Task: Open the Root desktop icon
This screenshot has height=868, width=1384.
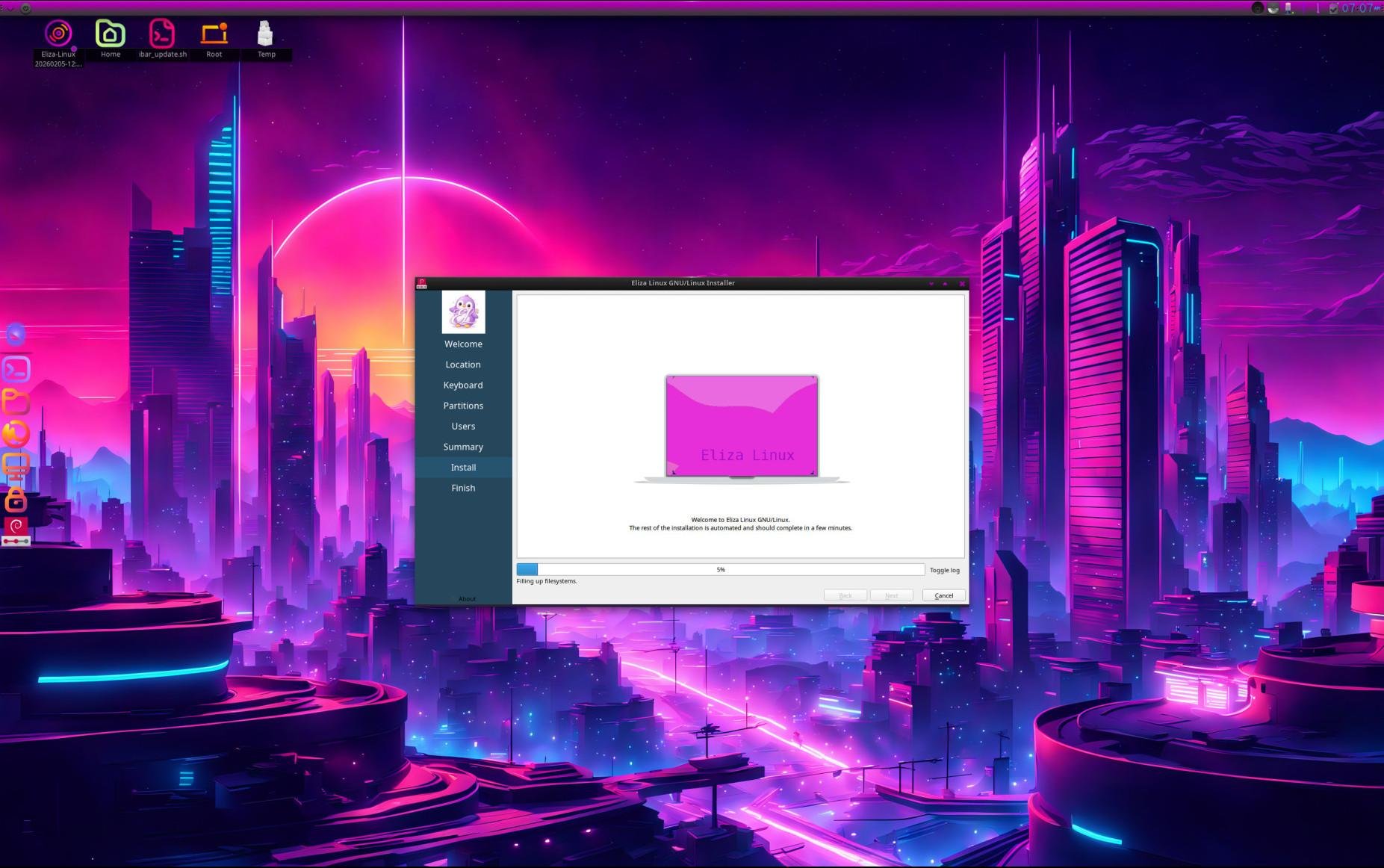Action: (214, 34)
